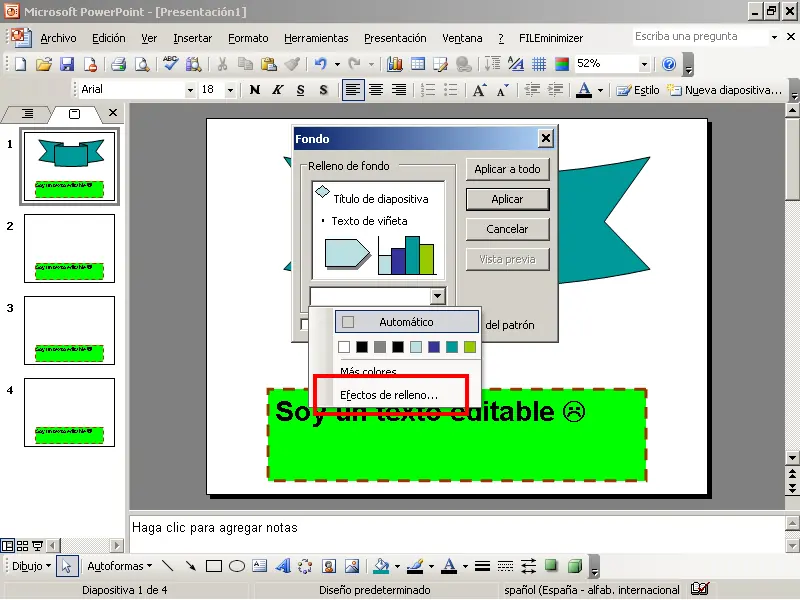800x600 pixels.
Task: Click the Aplicar a todo button
Action: click(507, 169)
